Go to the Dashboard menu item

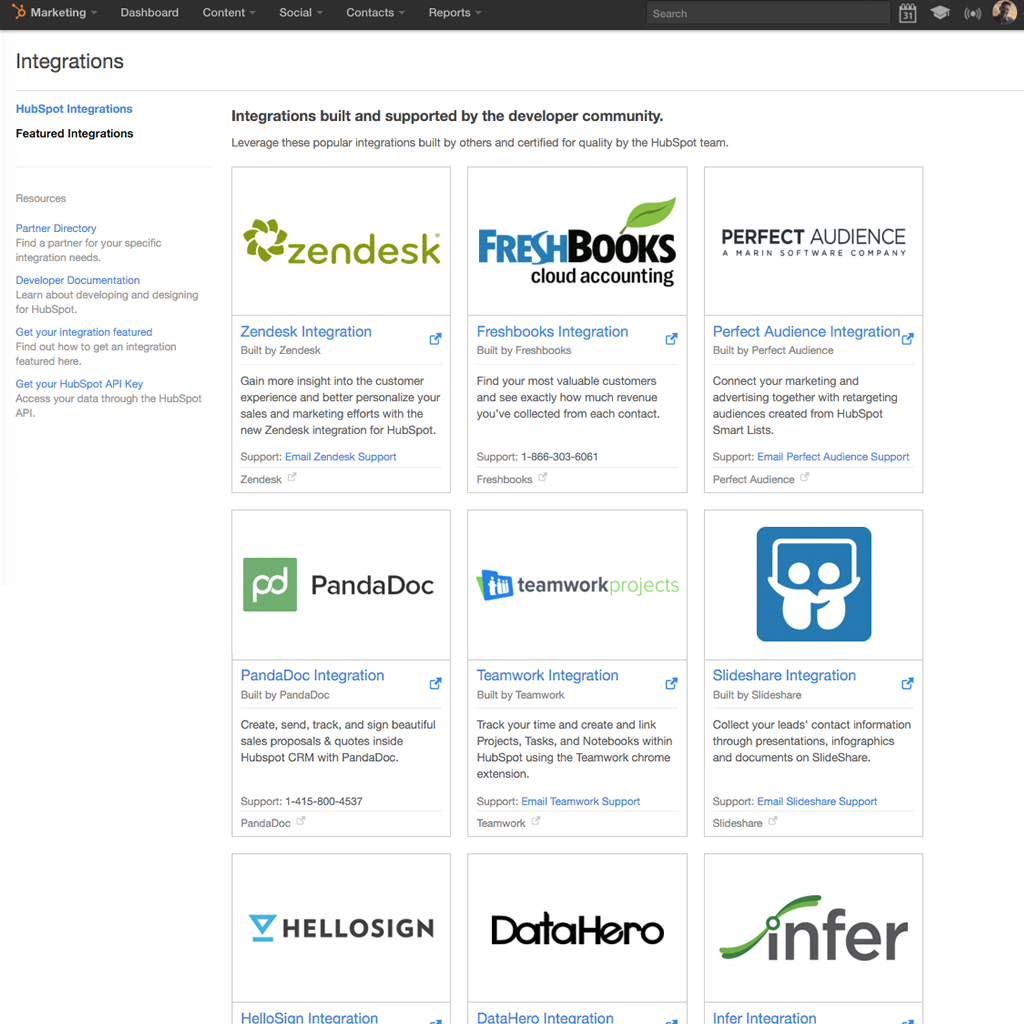(x=150, y=12)
